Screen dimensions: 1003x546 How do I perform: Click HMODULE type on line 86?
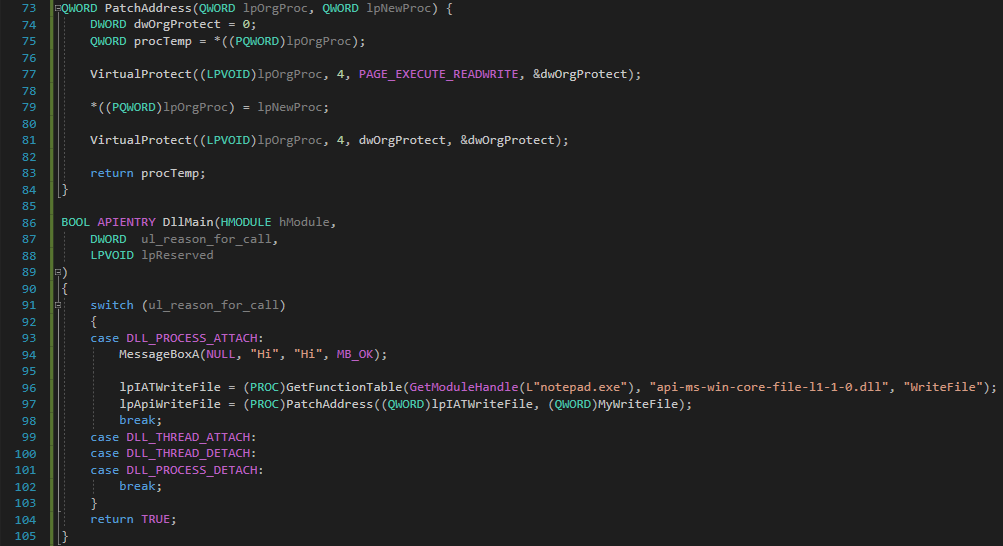point(246,222)
